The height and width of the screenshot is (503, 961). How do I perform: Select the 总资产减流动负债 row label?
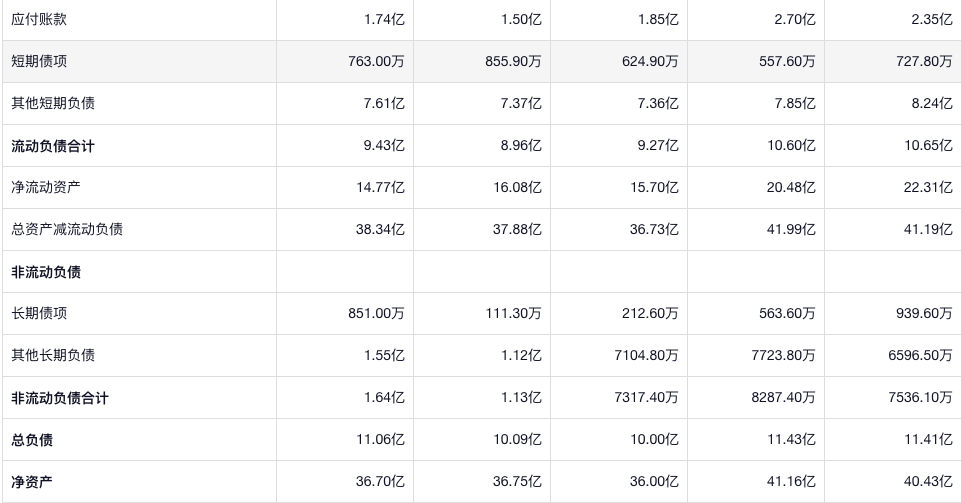[x=67, y=229]
